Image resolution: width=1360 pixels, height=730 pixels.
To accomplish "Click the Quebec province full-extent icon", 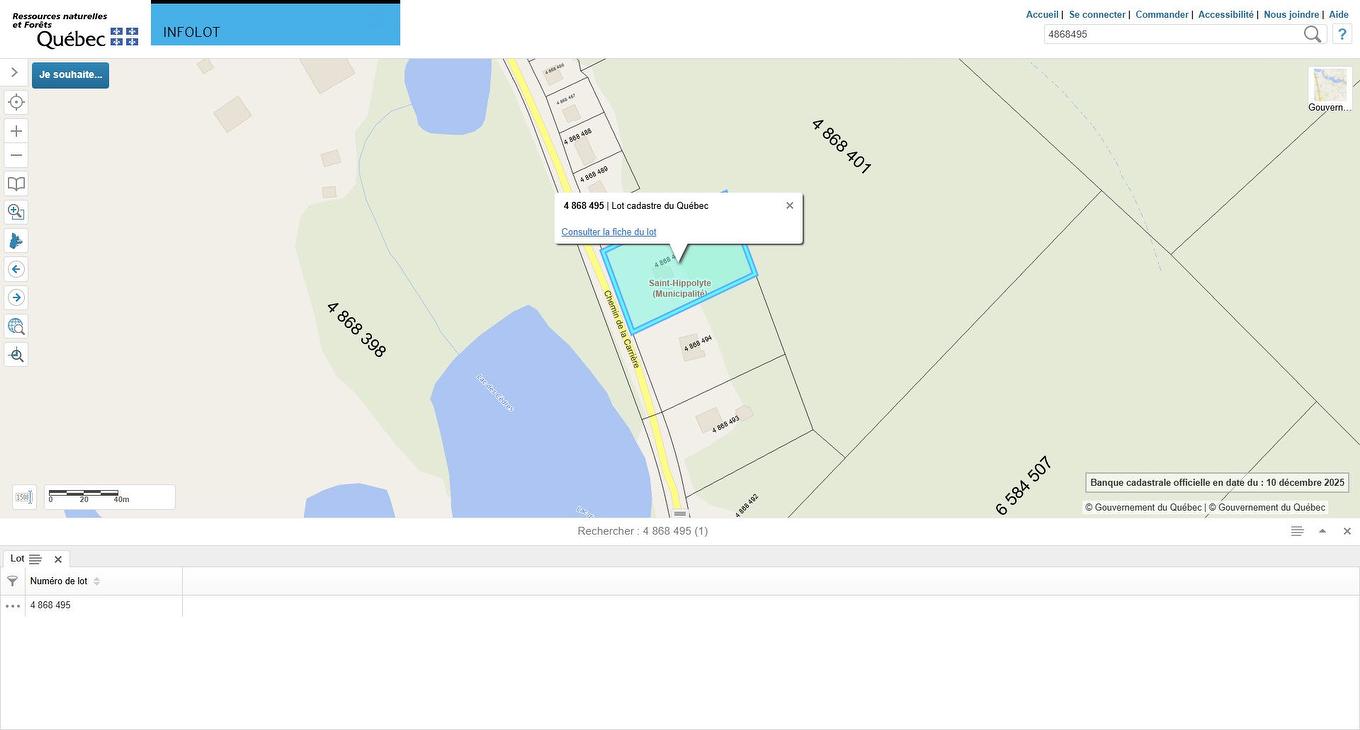I will pos(16,241).
